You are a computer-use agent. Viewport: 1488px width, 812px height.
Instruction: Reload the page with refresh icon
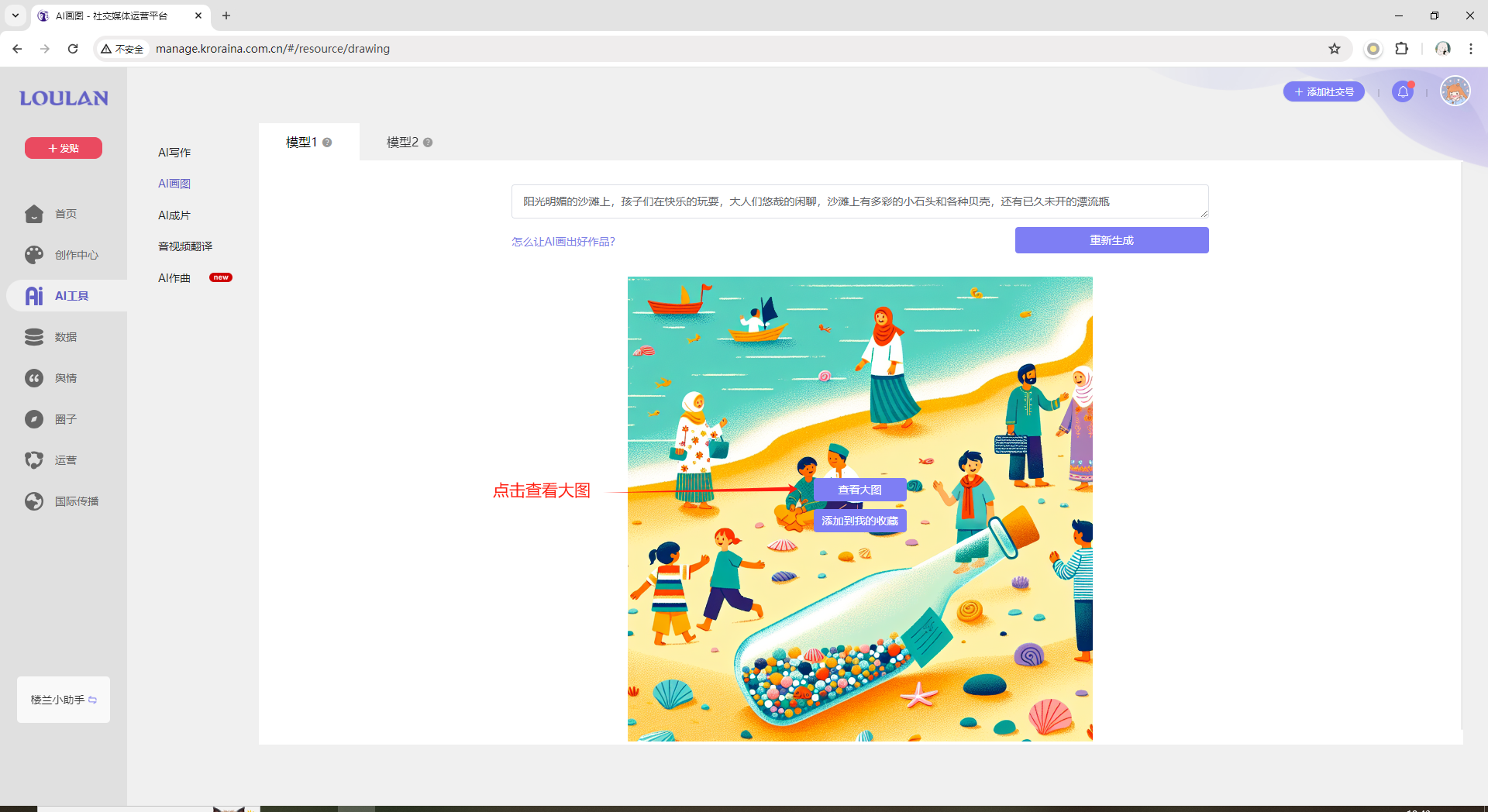[x=73, y=49]
